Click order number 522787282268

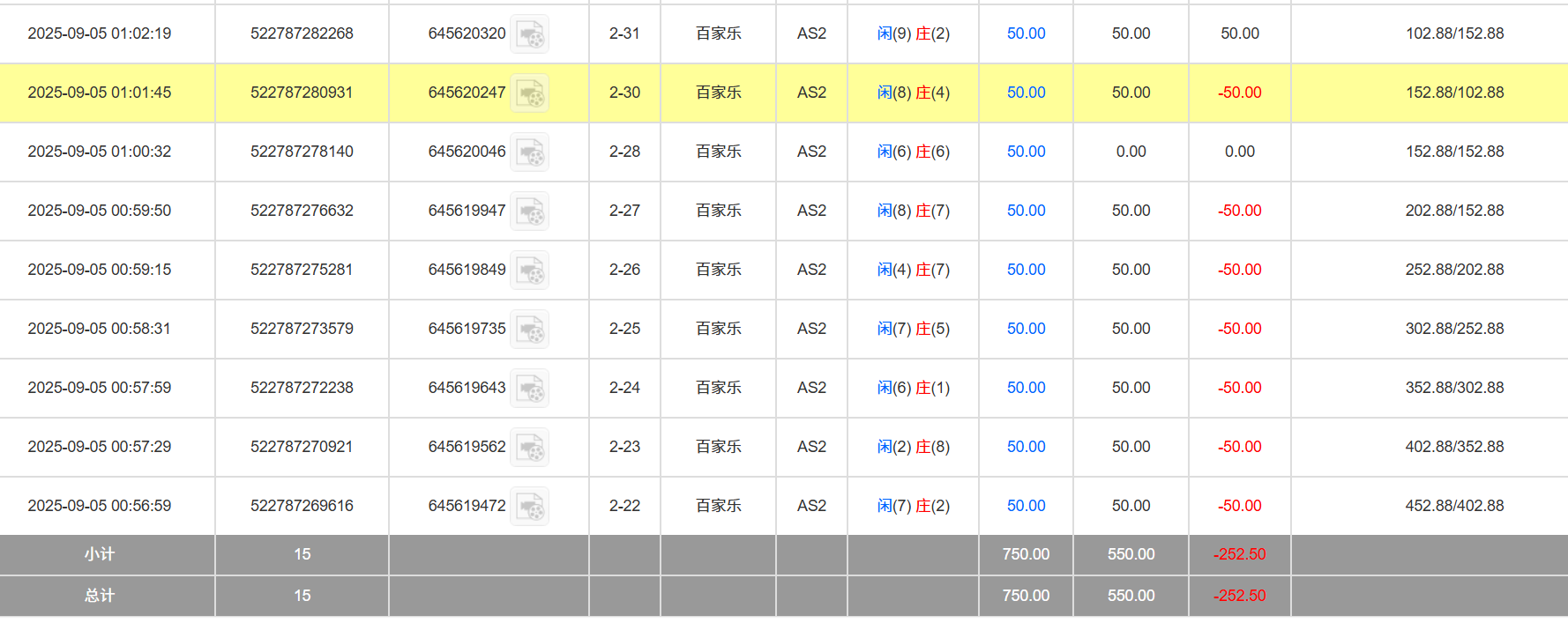tap(302, 33)
